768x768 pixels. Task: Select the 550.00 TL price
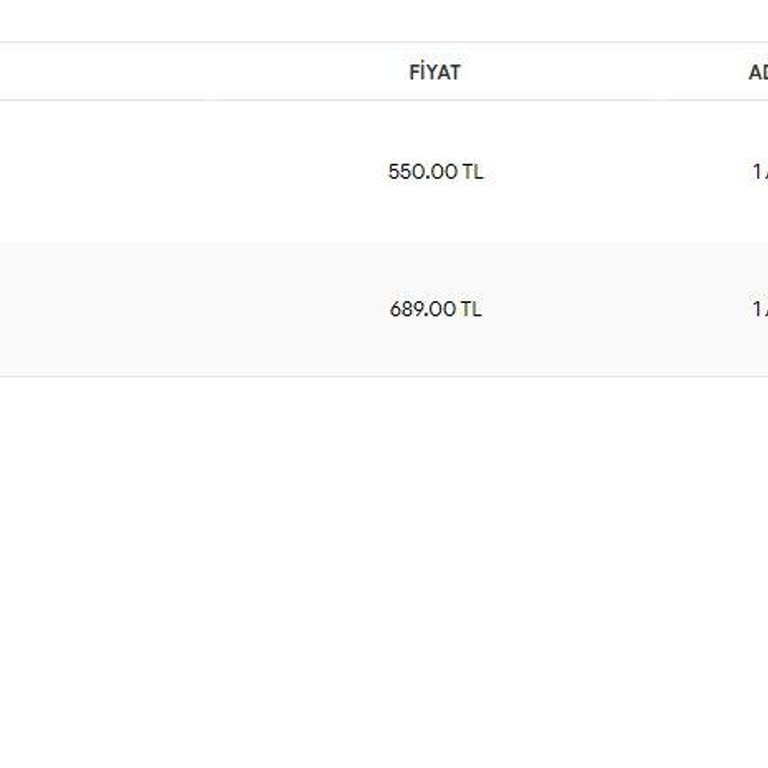435,172
